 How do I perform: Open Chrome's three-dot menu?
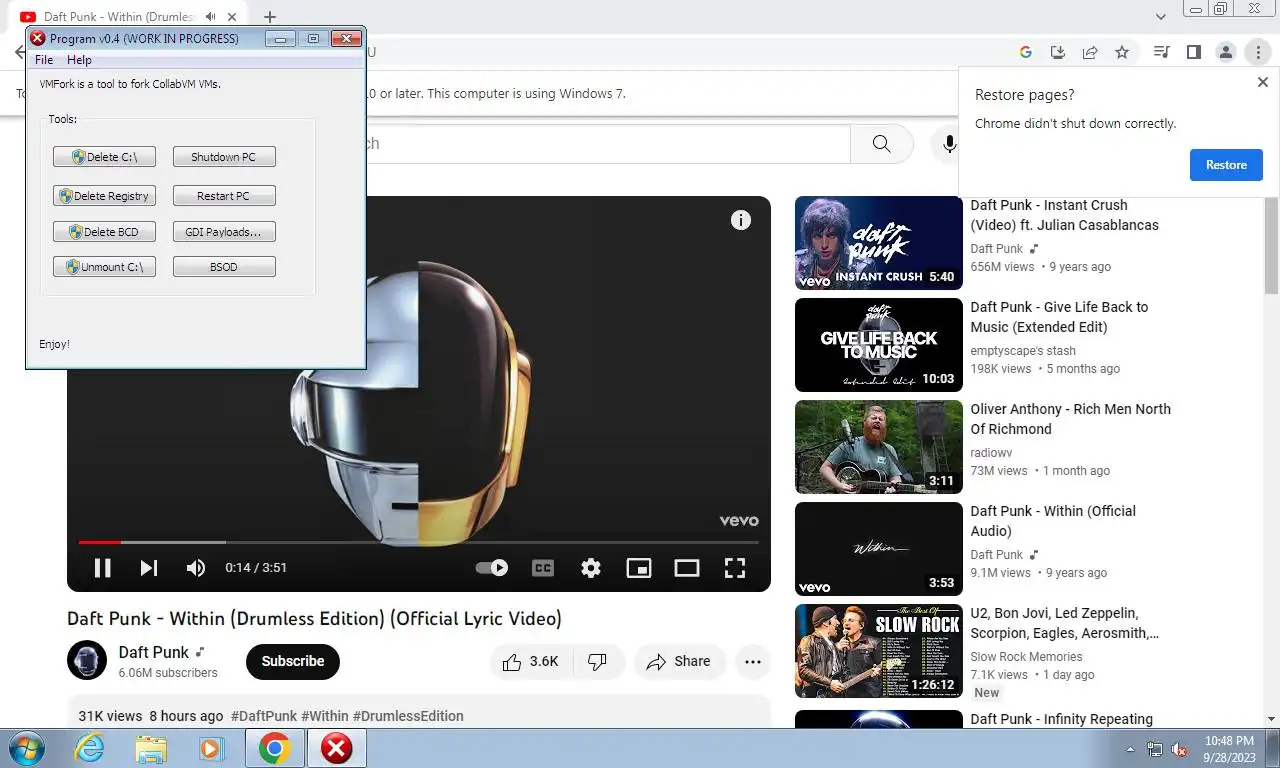click(x=1258, y=52)
